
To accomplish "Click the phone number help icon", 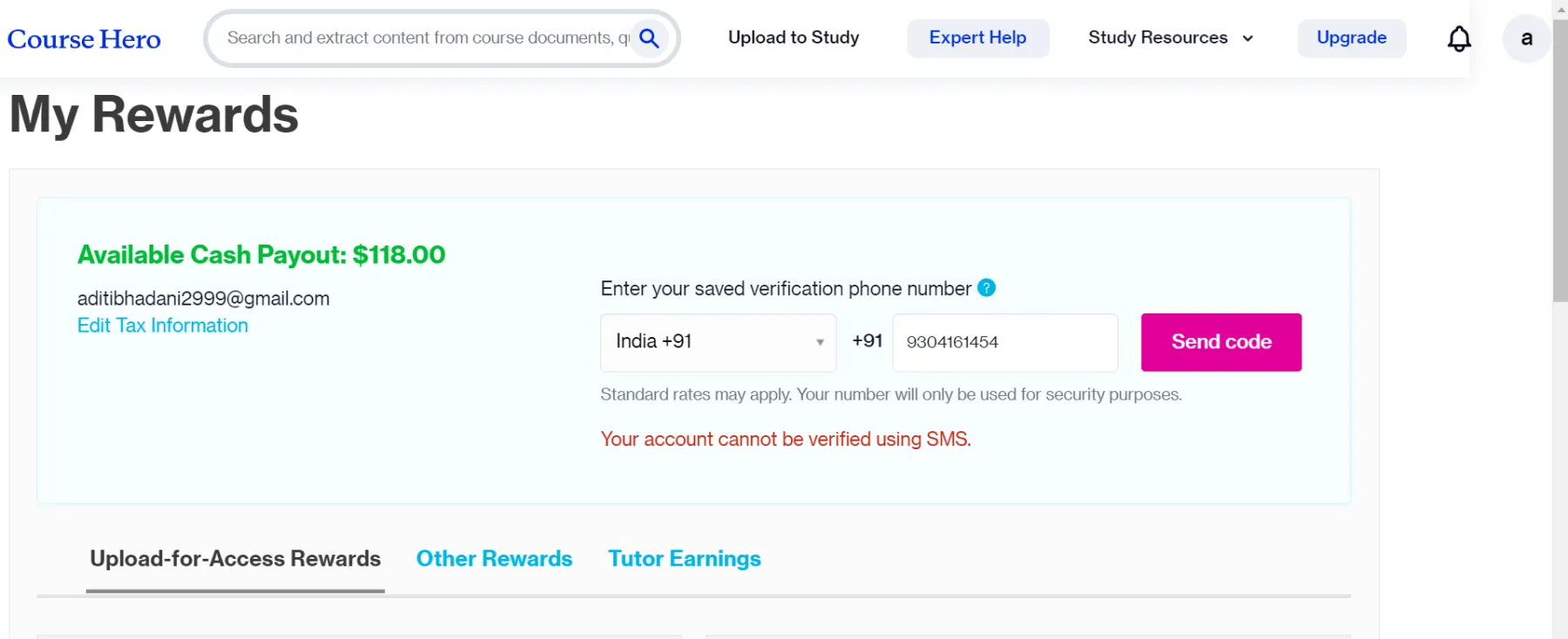I will [986, 288].
